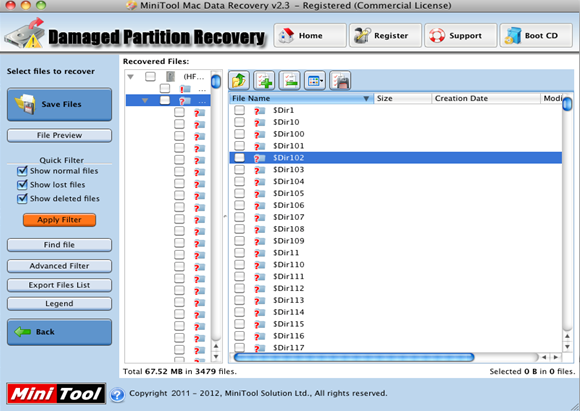The height and width of the screenshot is (411, 580).
Task: Open the Register option
Action: pyautogui.click(x=385, y=36)
